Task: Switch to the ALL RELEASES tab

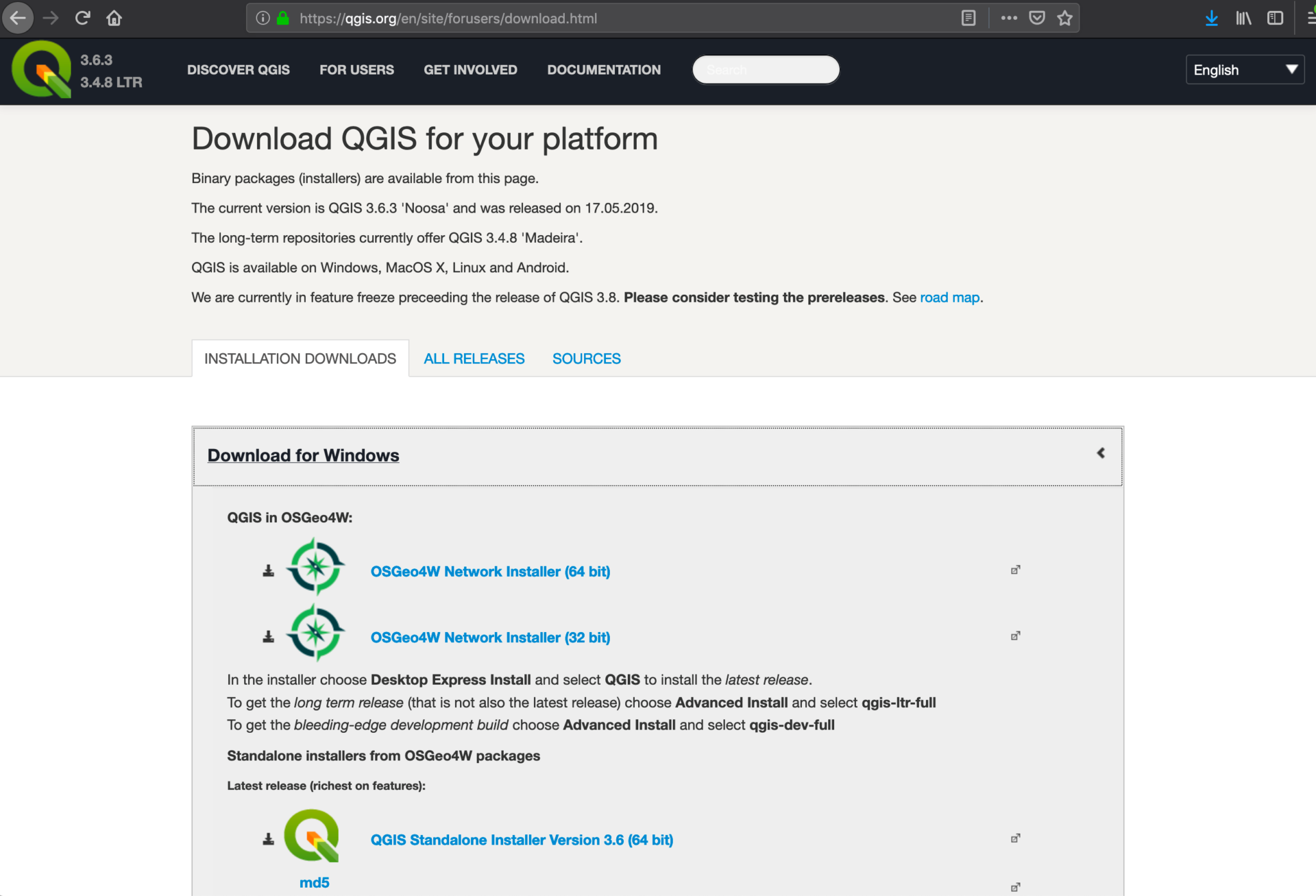Action: click(x=474, y=358)
